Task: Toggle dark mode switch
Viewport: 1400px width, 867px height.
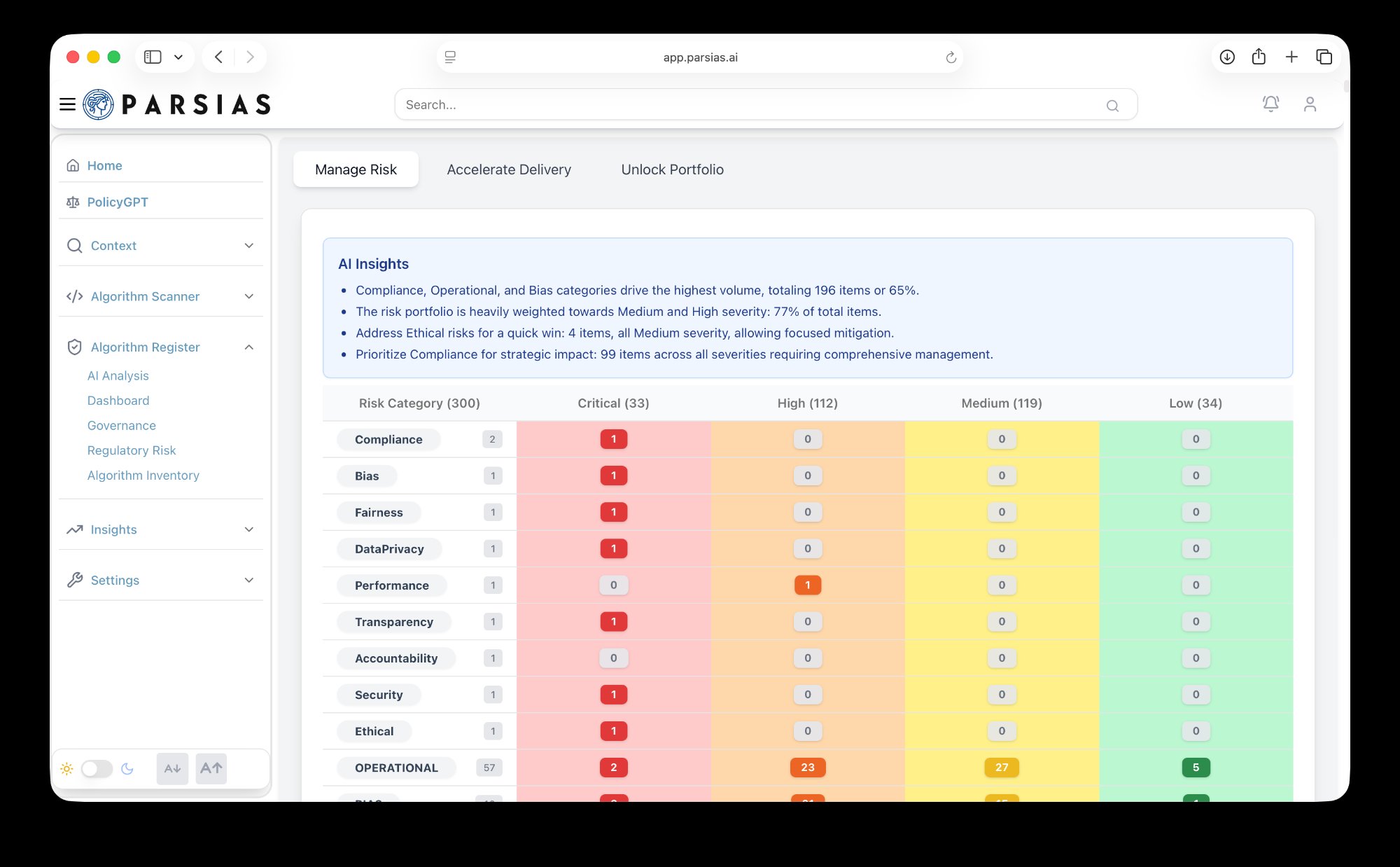Action: [97, 768]
